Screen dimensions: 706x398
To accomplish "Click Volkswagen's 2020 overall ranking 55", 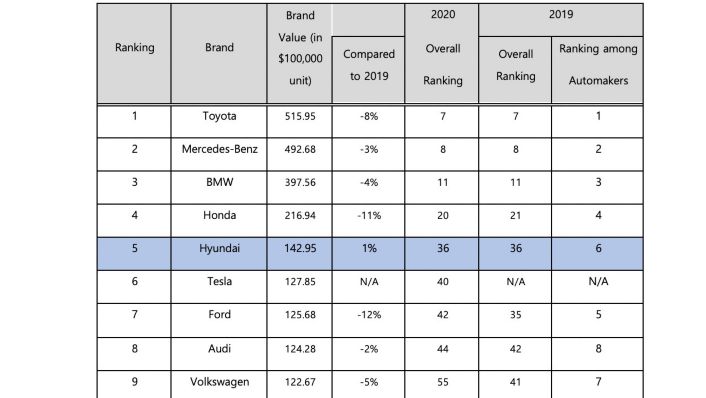I will 443,382.
